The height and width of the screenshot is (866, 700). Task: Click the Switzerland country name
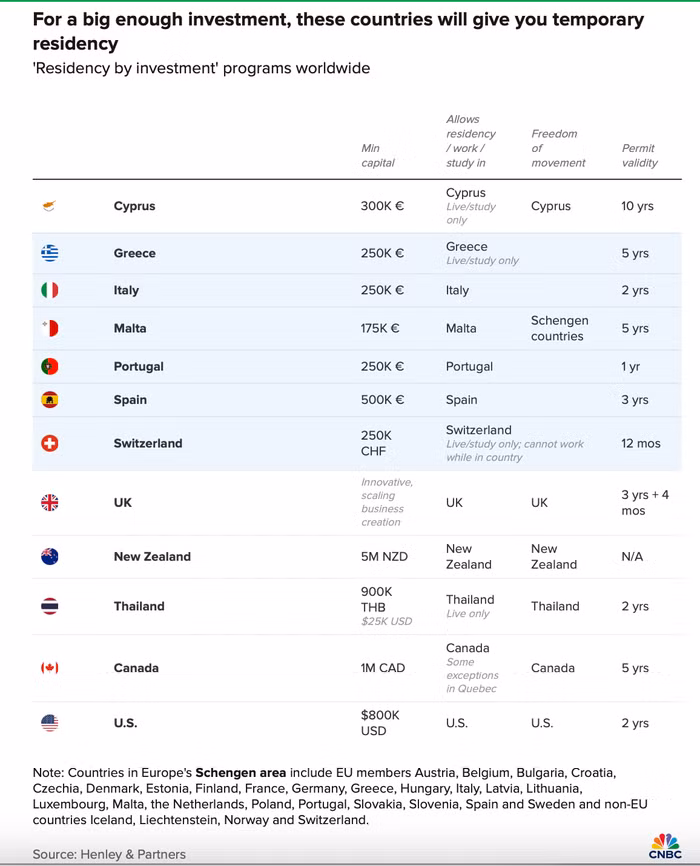coord(148,443)
